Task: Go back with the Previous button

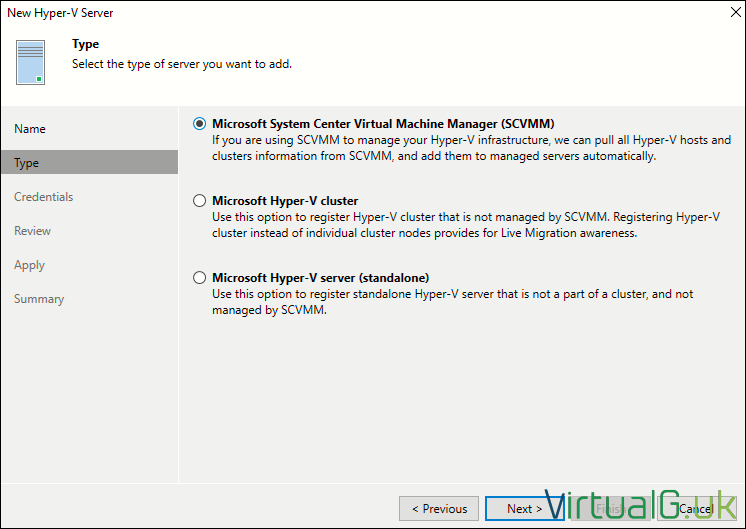Action: tap(439, 509)
